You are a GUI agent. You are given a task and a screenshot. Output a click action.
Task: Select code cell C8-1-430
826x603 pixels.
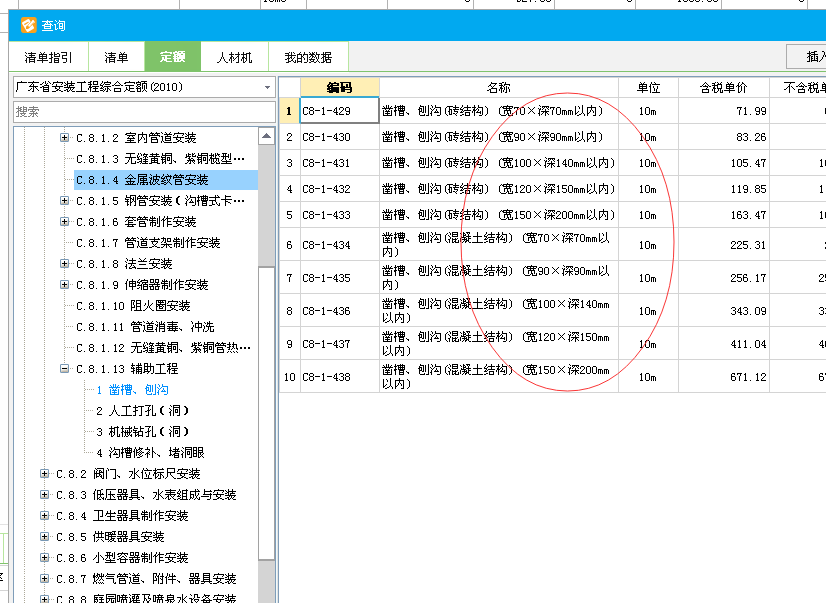click(x=339, y=137)
